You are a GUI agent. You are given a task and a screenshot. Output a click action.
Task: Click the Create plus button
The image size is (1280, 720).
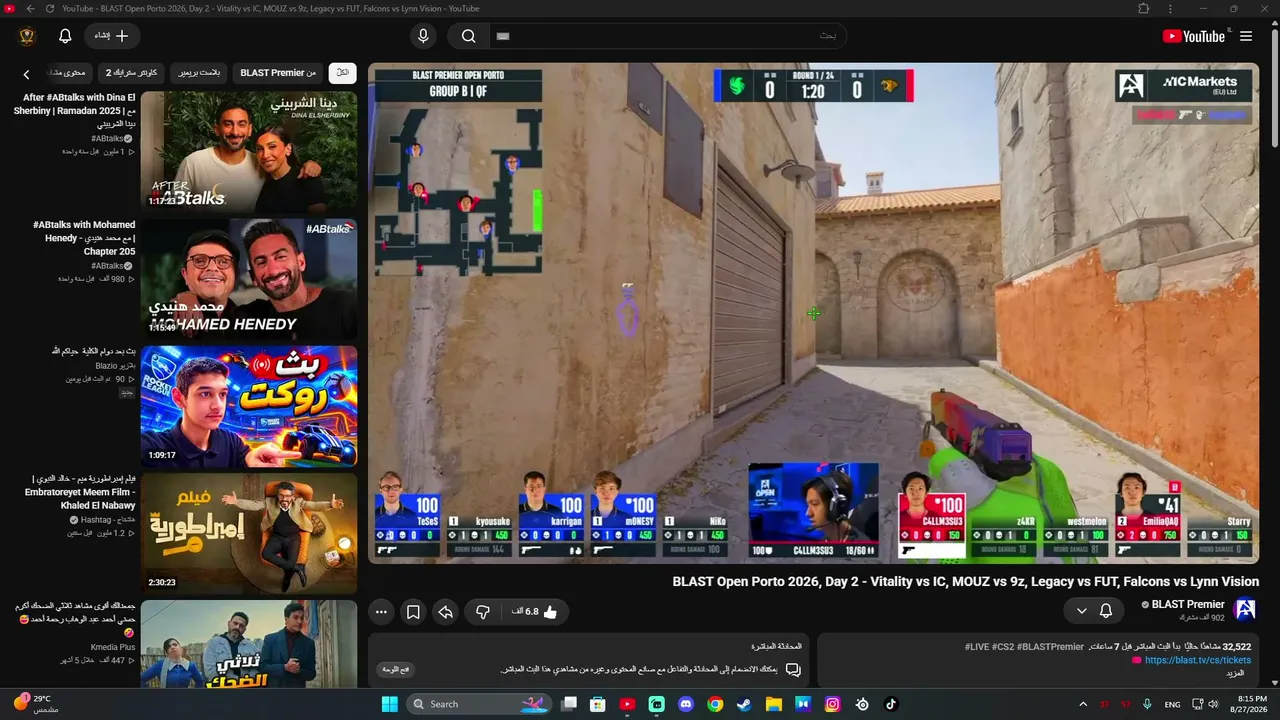pos(112,36)
